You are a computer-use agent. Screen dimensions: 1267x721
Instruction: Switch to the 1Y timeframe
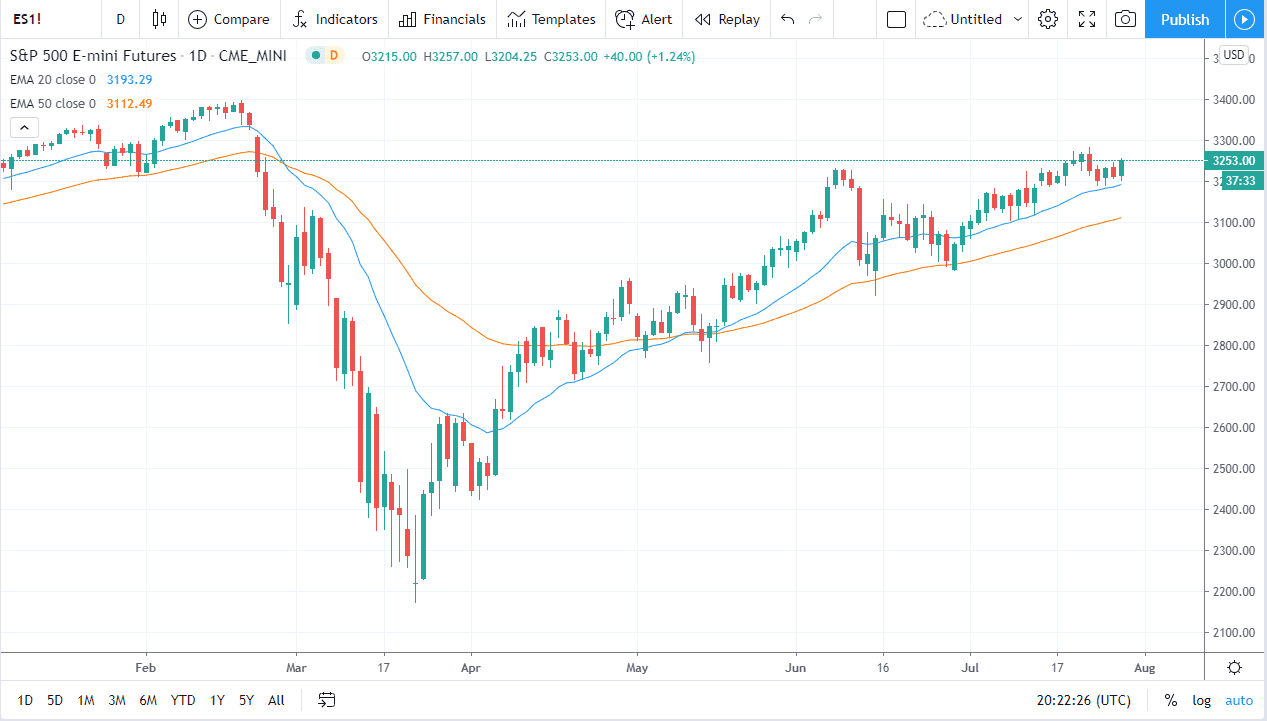[216, 700]
